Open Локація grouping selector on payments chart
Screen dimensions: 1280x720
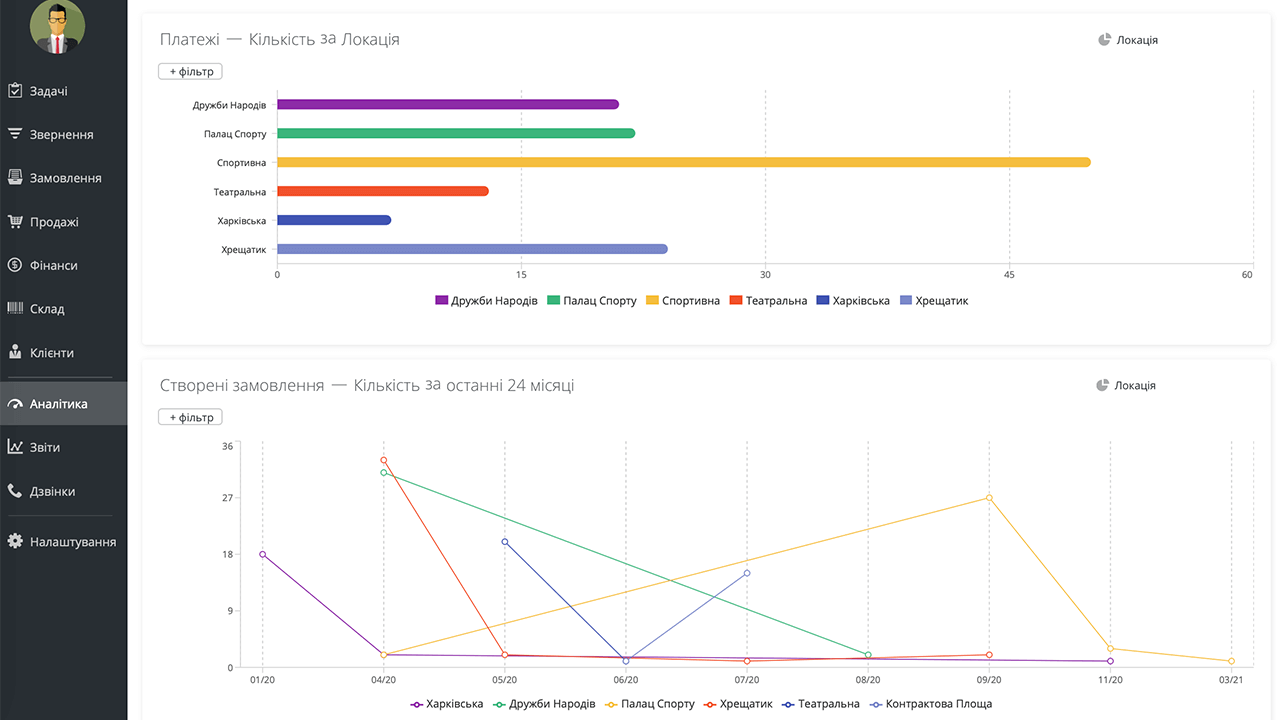click(1128, 40)
